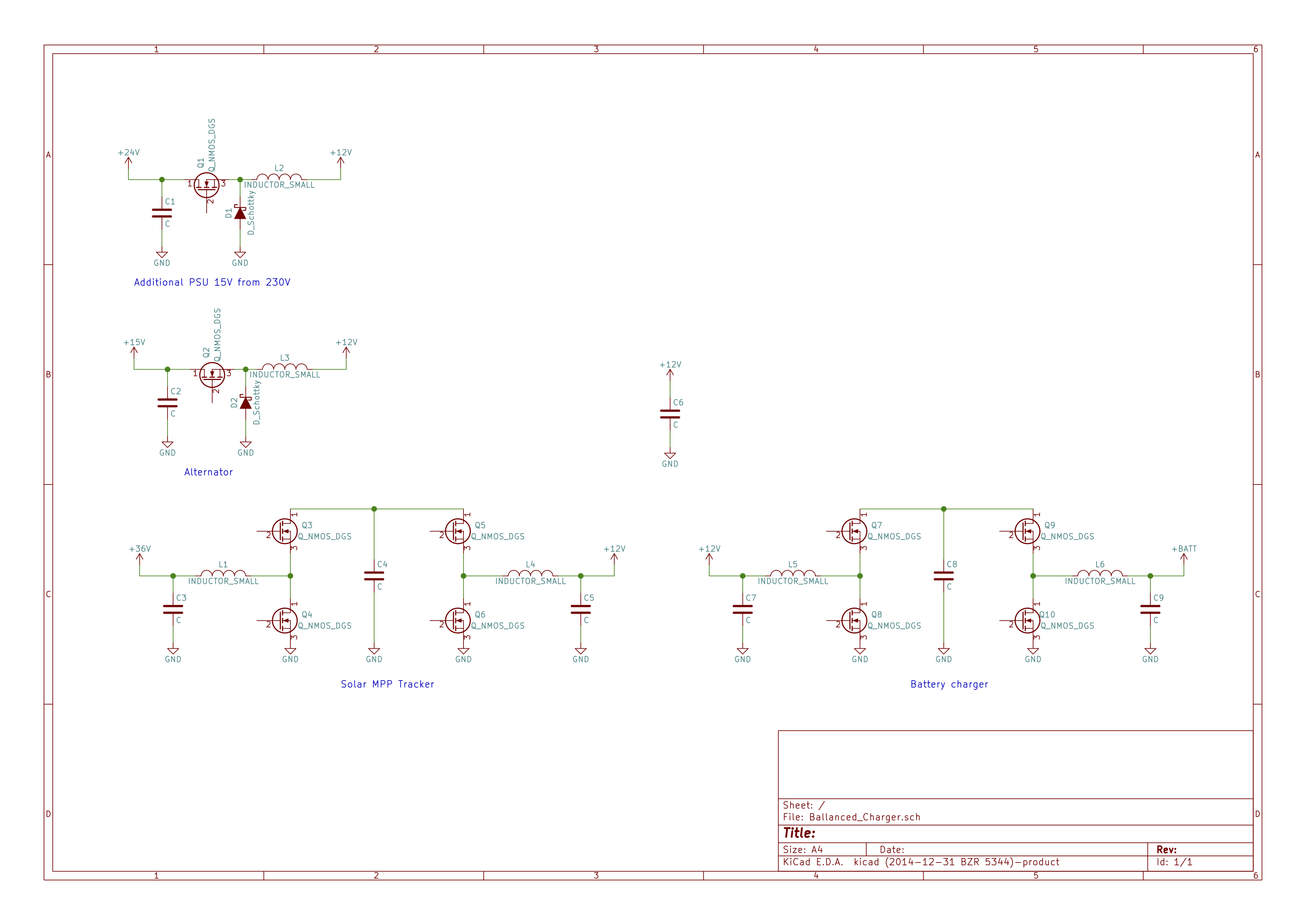Click the Q9 NMOS transistor symbol
1306x924 pixels.
click(x=1027, y=531)
